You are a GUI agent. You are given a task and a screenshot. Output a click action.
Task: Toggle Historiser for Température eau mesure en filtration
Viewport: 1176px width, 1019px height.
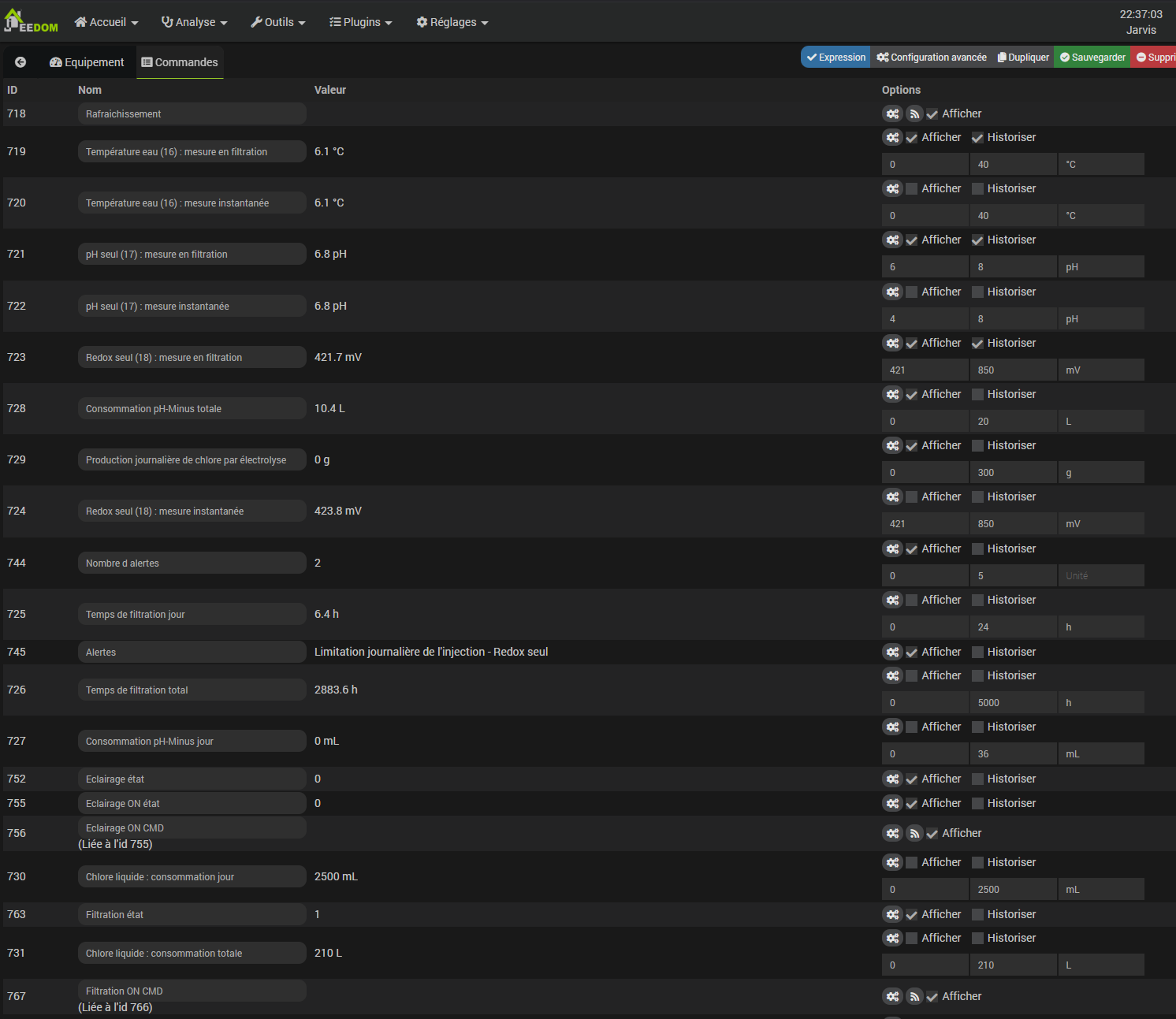[x=977, y=138]
